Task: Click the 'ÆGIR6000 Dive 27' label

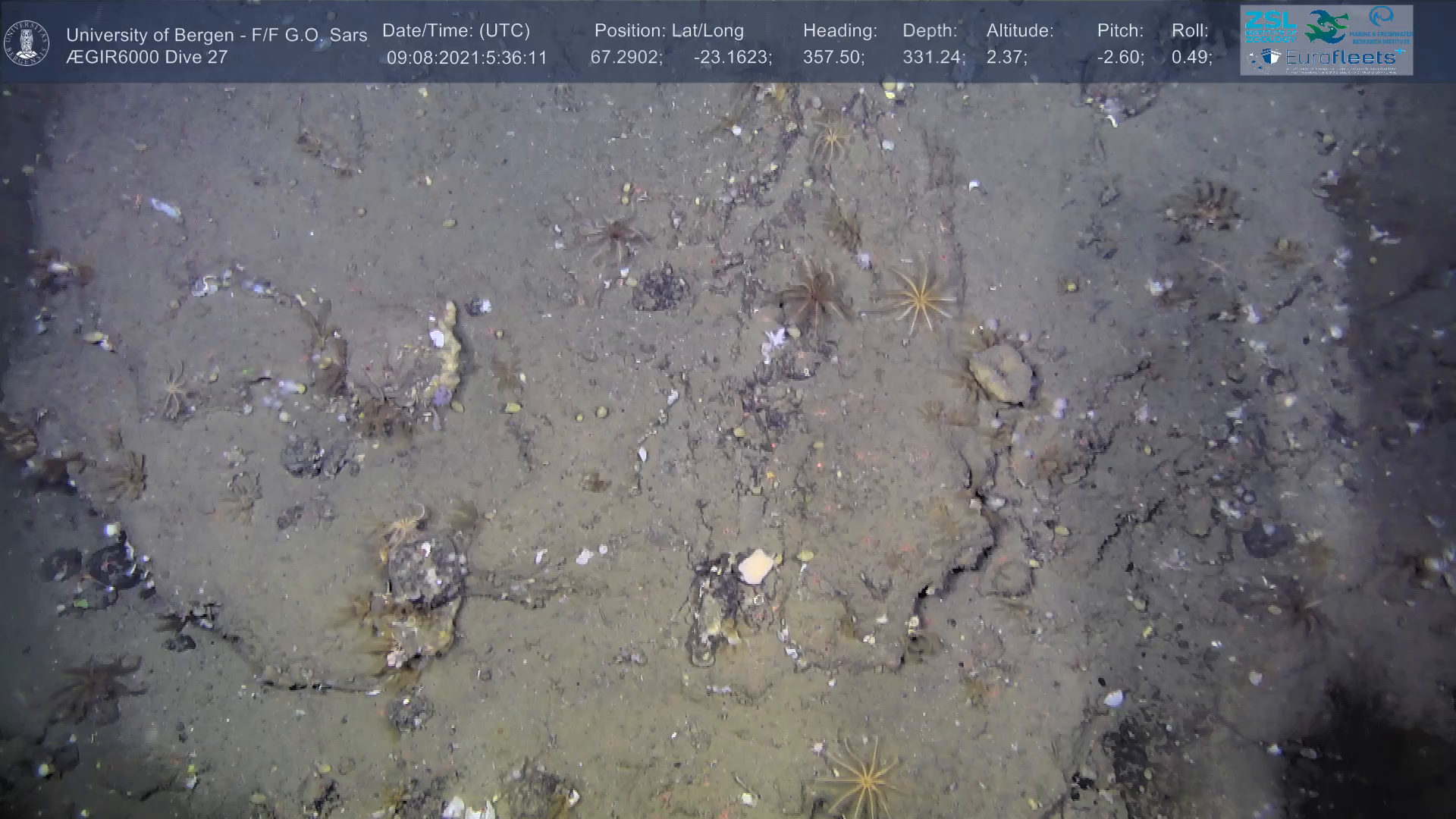Action: (x=146, y=58)
